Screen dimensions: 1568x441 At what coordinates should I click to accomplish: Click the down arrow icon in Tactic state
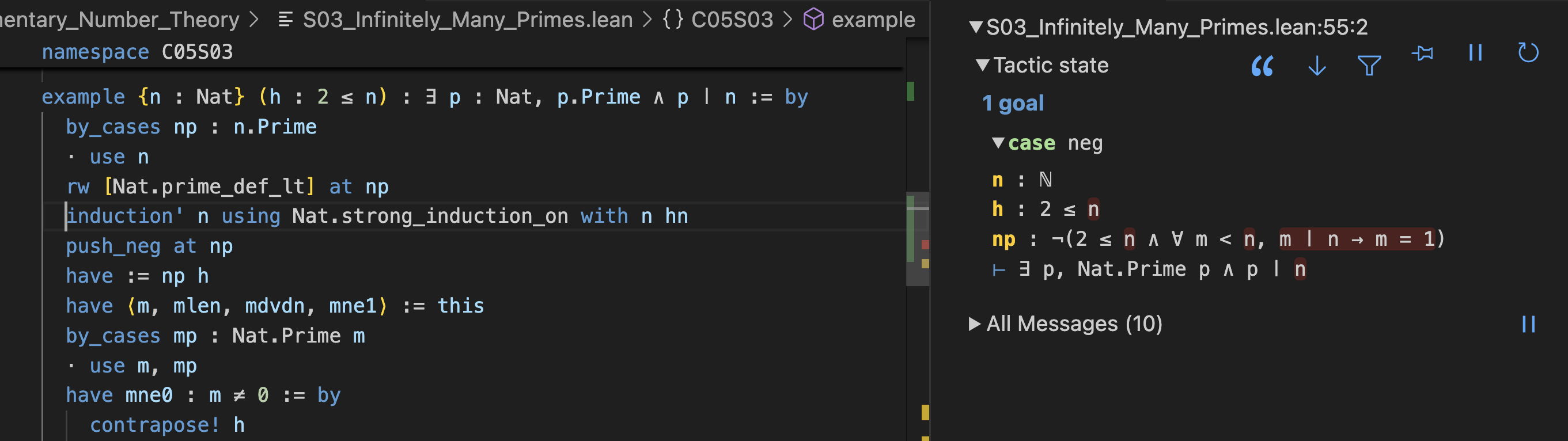(1317, 66)
